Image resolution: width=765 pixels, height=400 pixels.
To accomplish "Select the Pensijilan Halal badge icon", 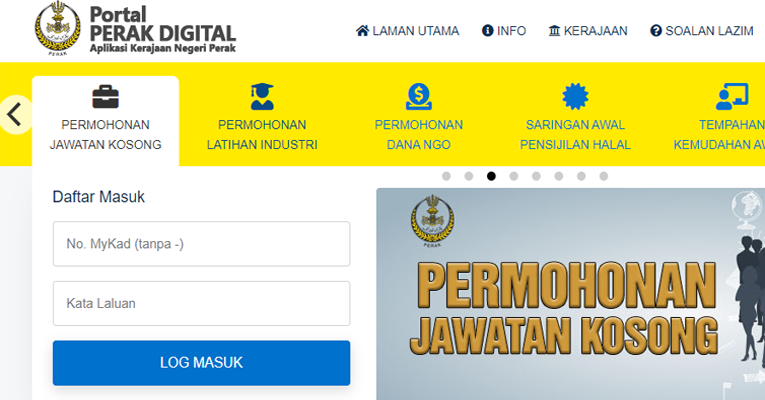I will [x=575, y=97].
